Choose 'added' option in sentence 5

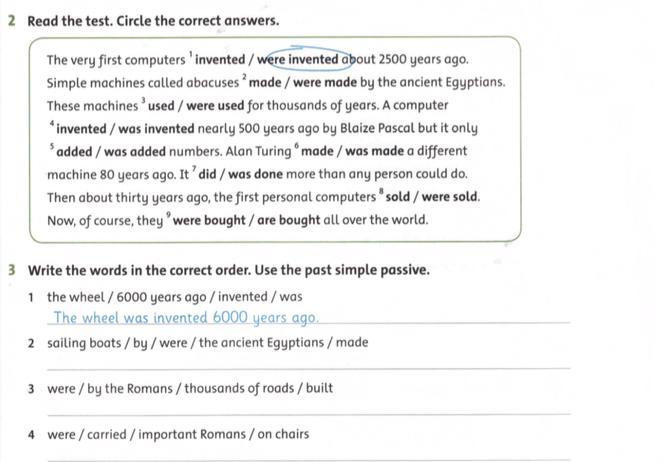pos(74,151)
